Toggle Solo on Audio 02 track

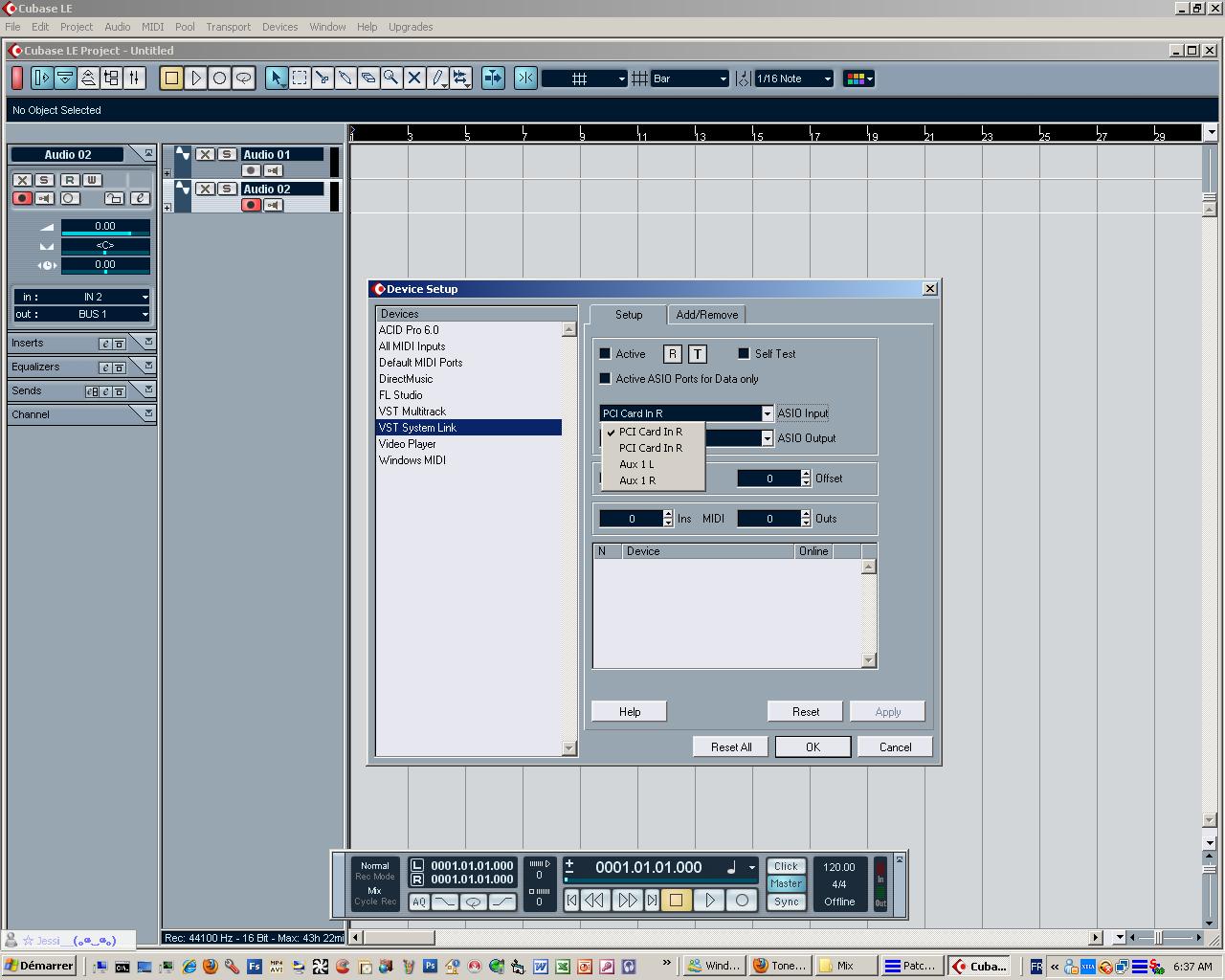pyautogui.click(x=227, y=189)
